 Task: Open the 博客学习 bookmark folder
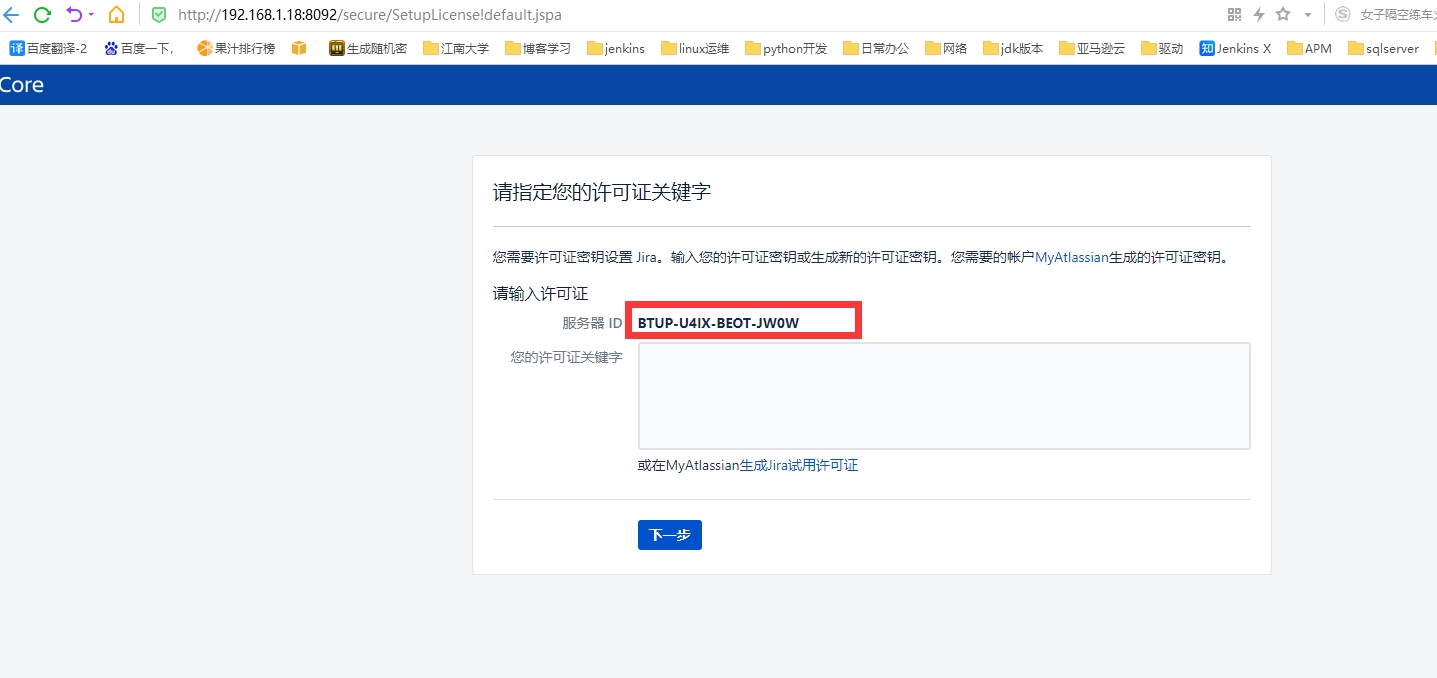coord(538,48)
